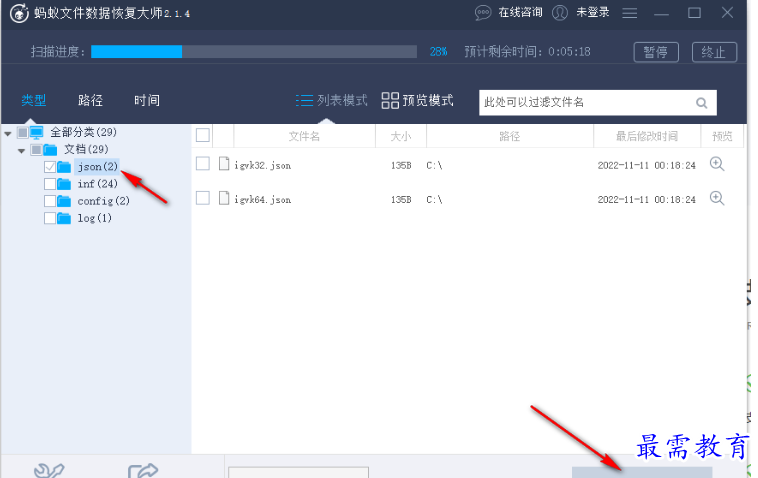Click the share arrow icon at bottom
The width and height of the screenshot is (758, 478).
pos(143,470)
